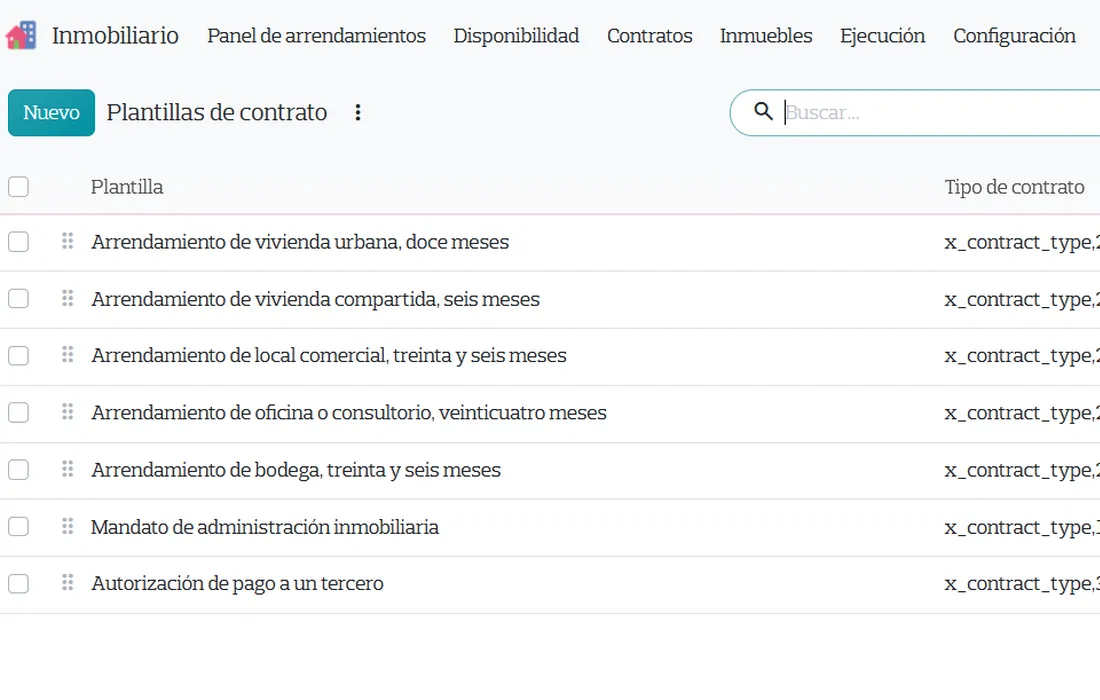Select the oficina o consultorio row checkbox

click(x=18, y=412)
